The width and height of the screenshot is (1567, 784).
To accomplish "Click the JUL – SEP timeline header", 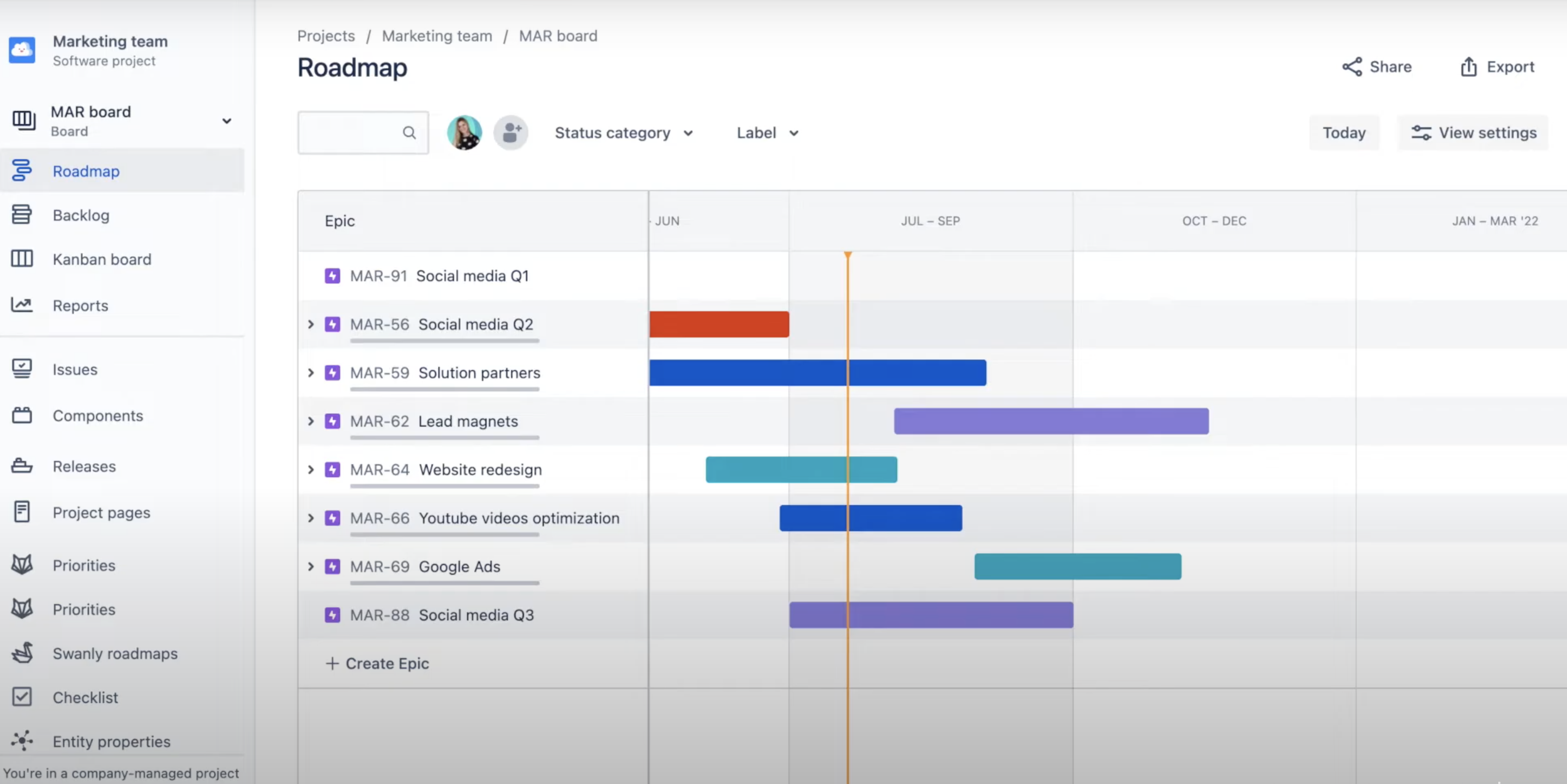I will coord(931,221).
